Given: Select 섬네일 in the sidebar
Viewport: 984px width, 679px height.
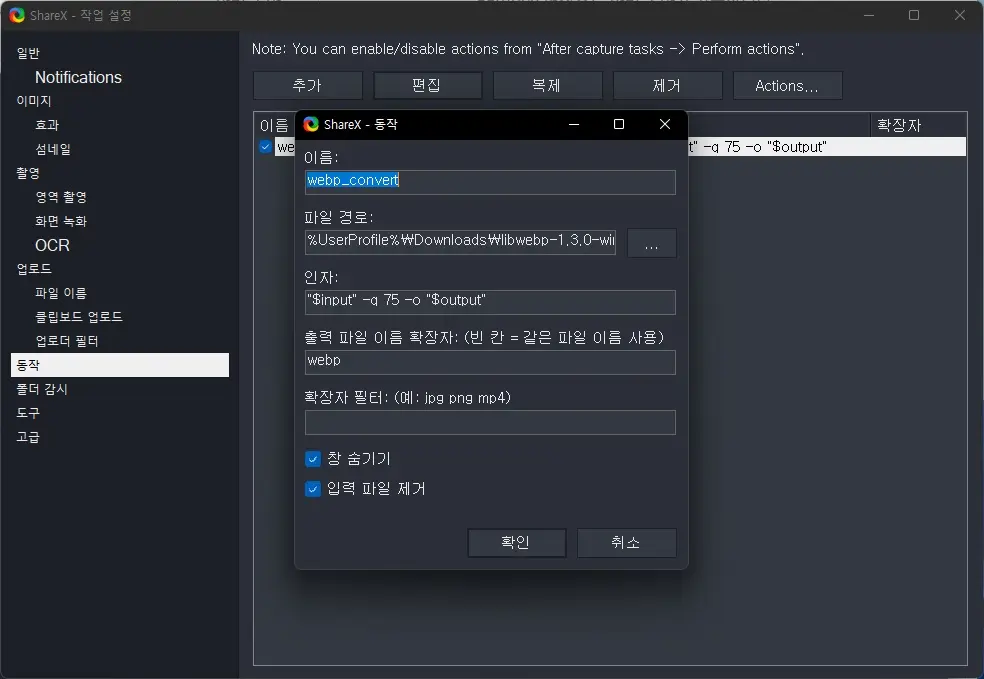Looking at the screenshot, I should [53, 149].
